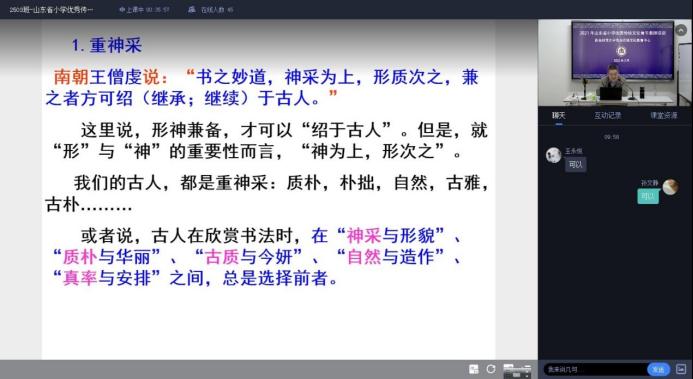693x379 pixels.
Task: Click the refresh icon below the slide
Action: (x=491, y=369)
